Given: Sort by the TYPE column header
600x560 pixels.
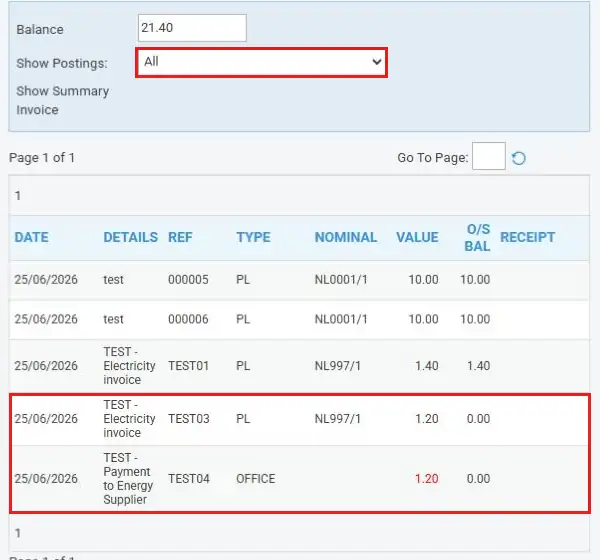Looking at the screenshot, I should pos(253,237).
